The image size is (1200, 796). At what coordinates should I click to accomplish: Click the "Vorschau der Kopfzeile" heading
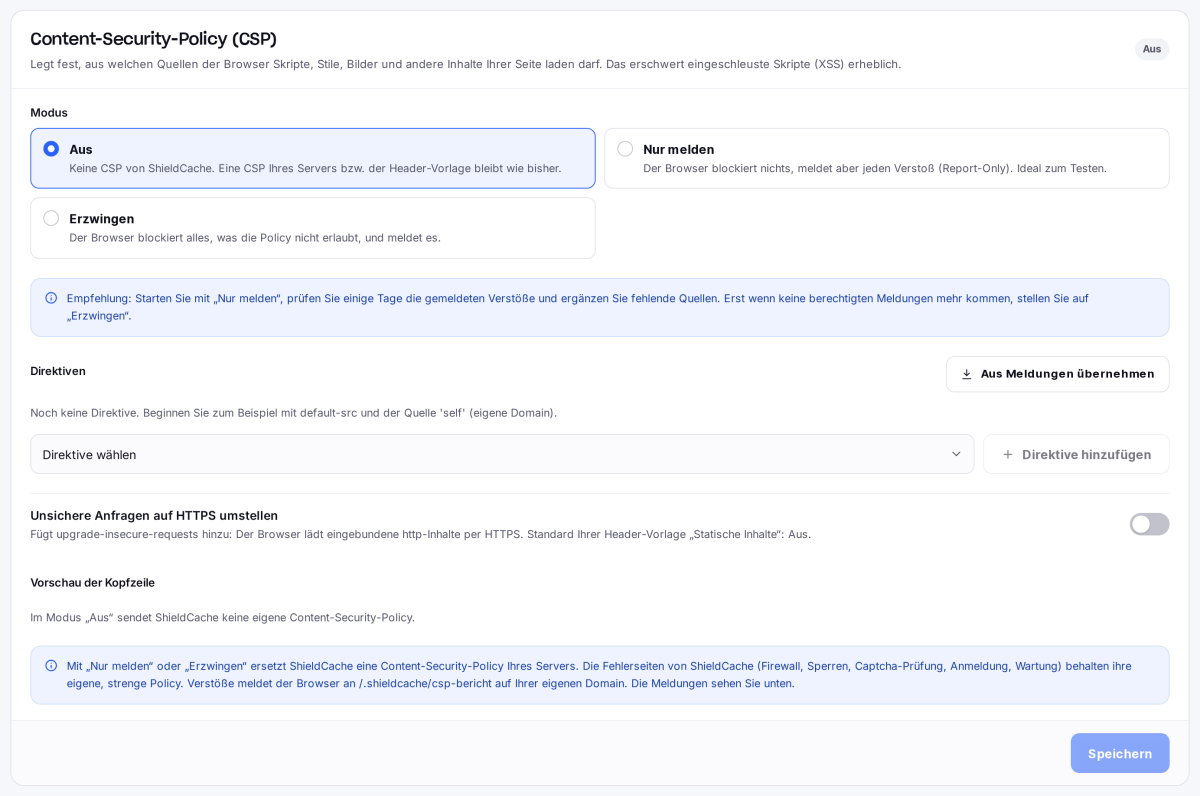[x=92, y=583]
